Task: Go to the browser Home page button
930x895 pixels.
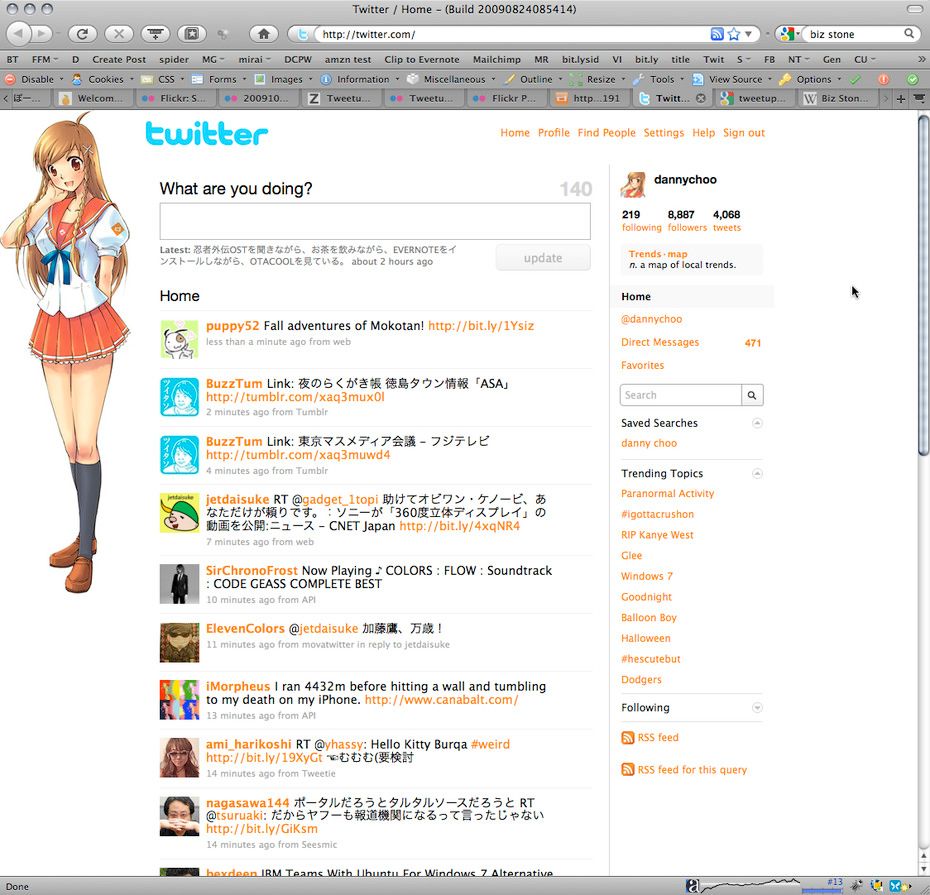Action: coord(263,33)
